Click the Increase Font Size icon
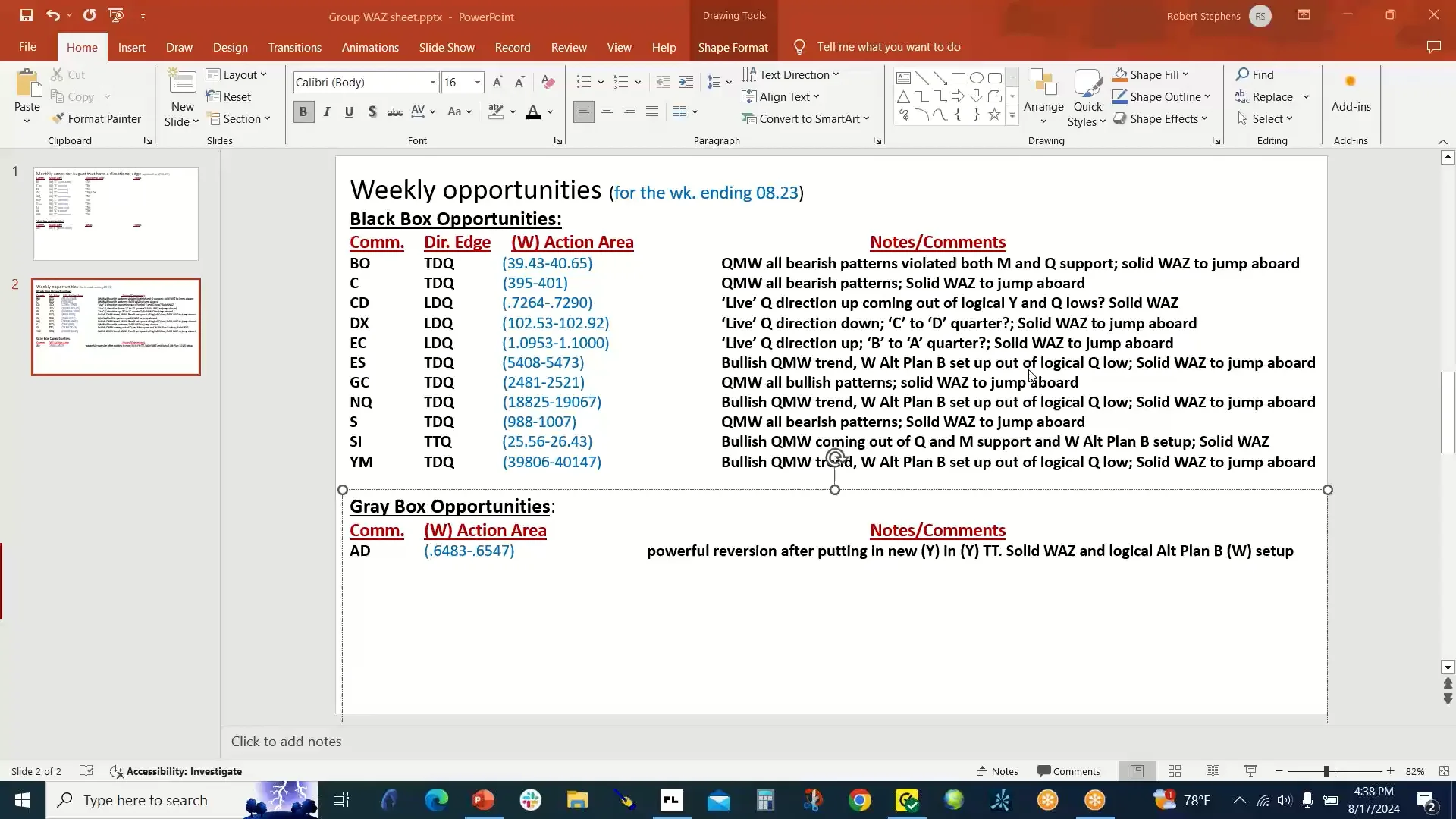Screen dimensions: 1456x819 click(497, 82)
